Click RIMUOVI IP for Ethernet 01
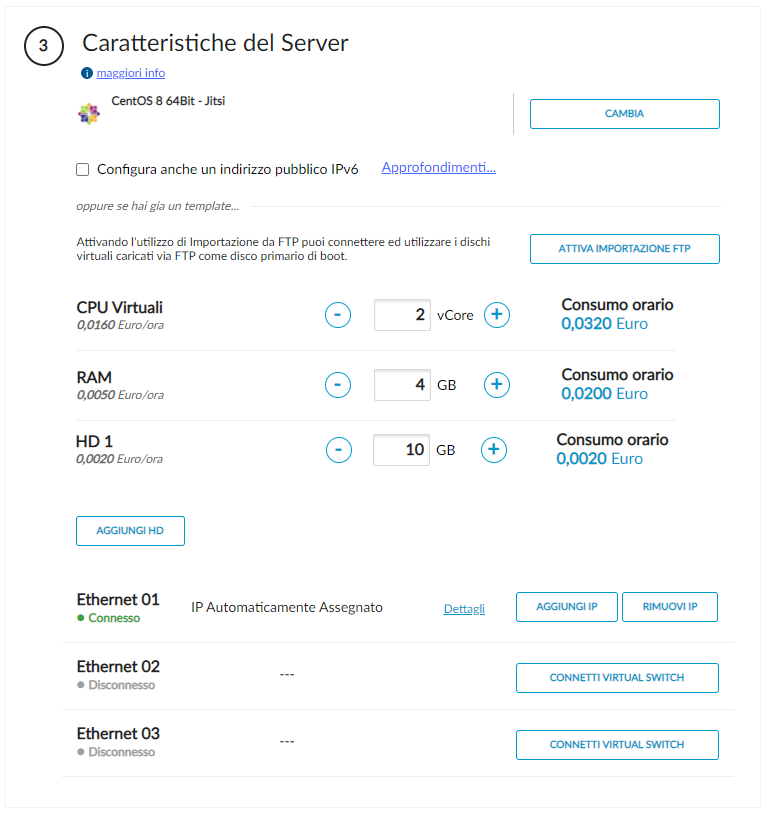 tap(670, 607)
